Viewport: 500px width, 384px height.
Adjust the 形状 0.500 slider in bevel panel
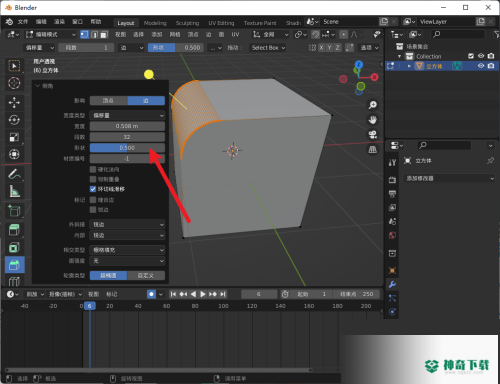127,148
